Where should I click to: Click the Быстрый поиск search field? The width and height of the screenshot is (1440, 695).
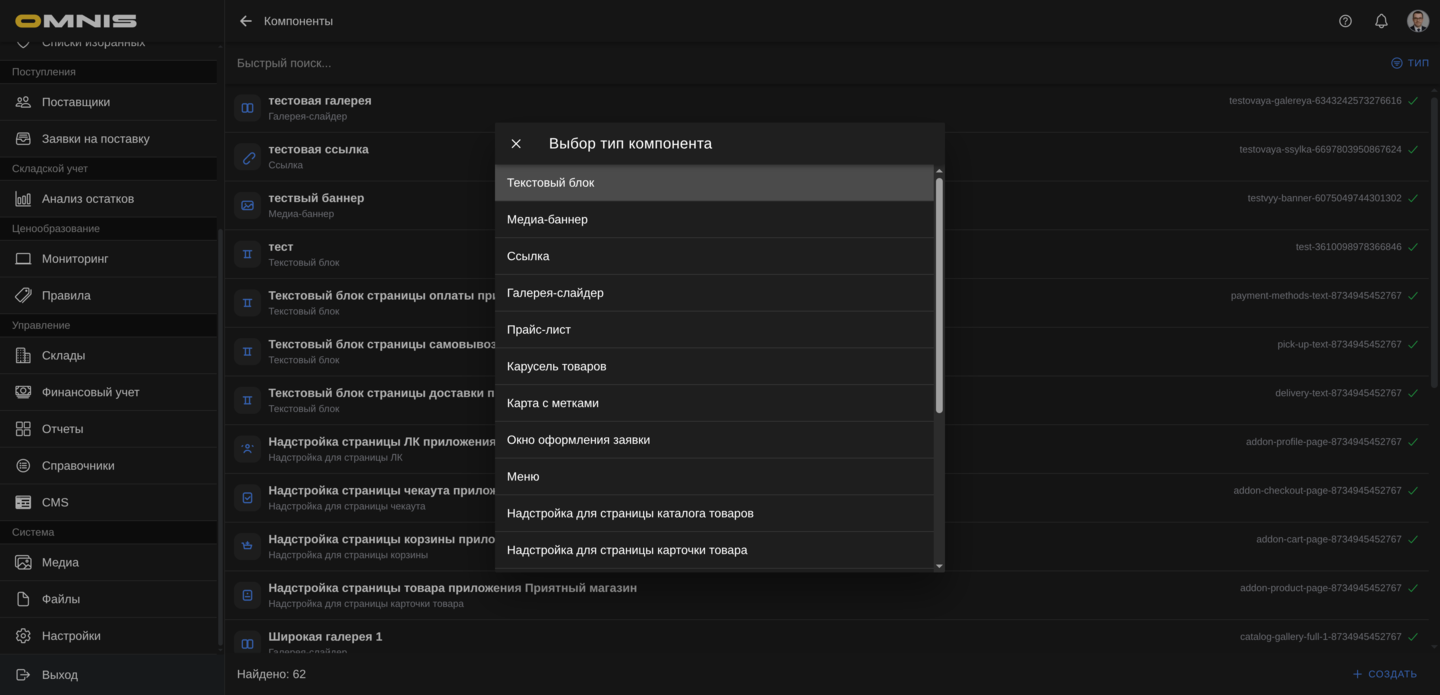(700, 63)
